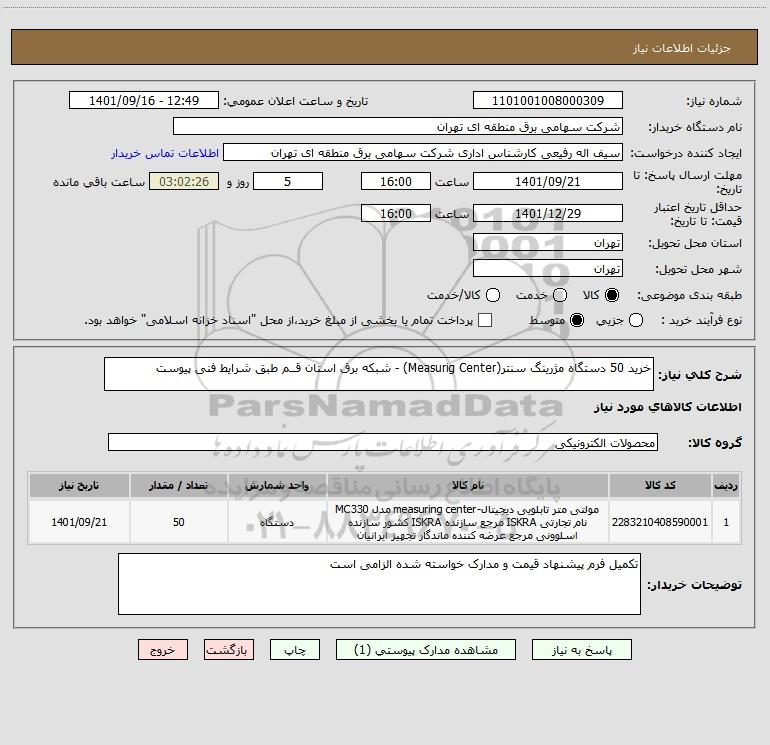Click the شهر محل تحویل field
This screenshot has height=745, width=770.
pyautogui.click(x=548, y=268)
